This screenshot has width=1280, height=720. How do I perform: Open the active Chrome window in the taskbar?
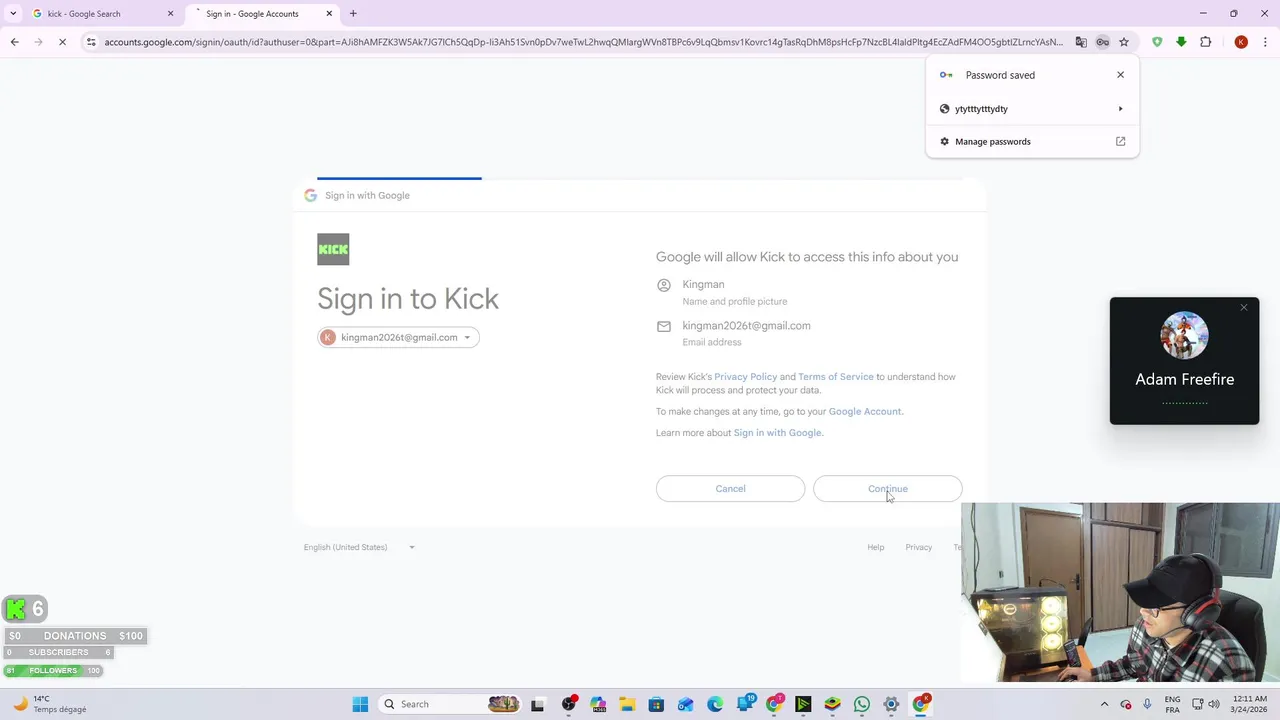[x=921, y=704]
